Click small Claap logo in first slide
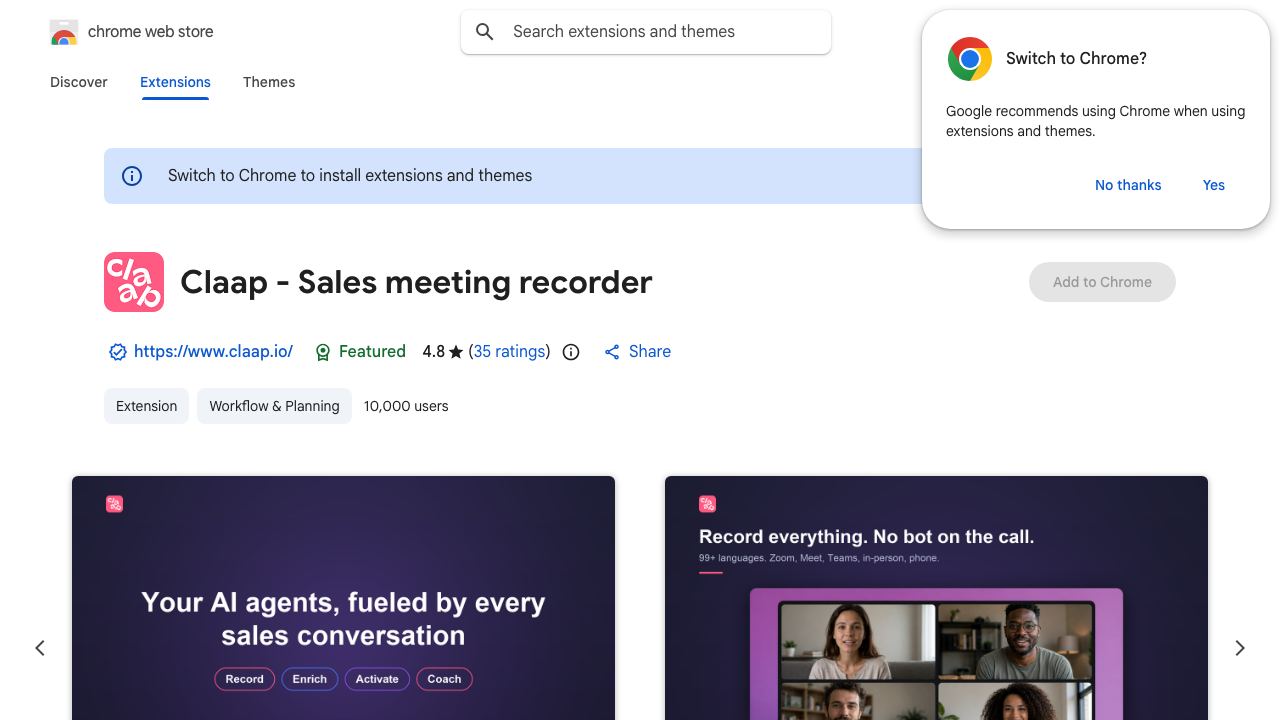This screenshot has width=1280, height=720. [x=114, y=504]
